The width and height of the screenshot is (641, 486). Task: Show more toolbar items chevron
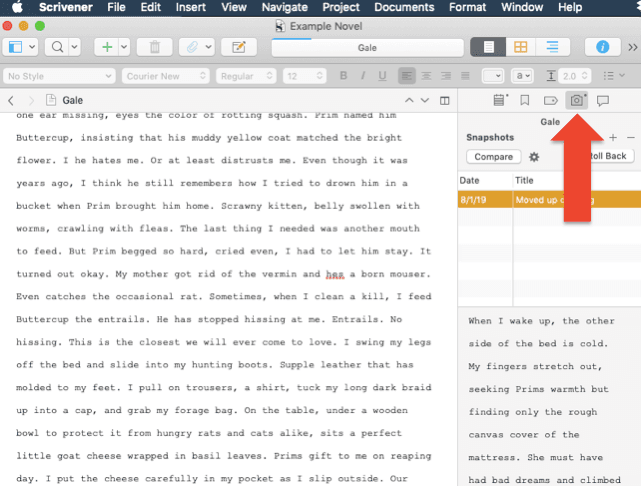click(x=632, y=47)
